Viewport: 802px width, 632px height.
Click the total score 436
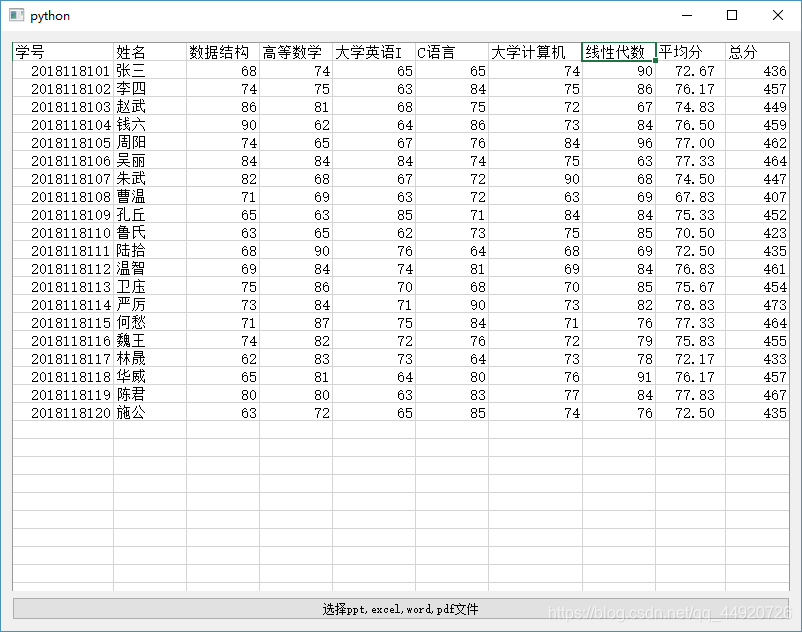pyautogui.click(x=758, y=71)
